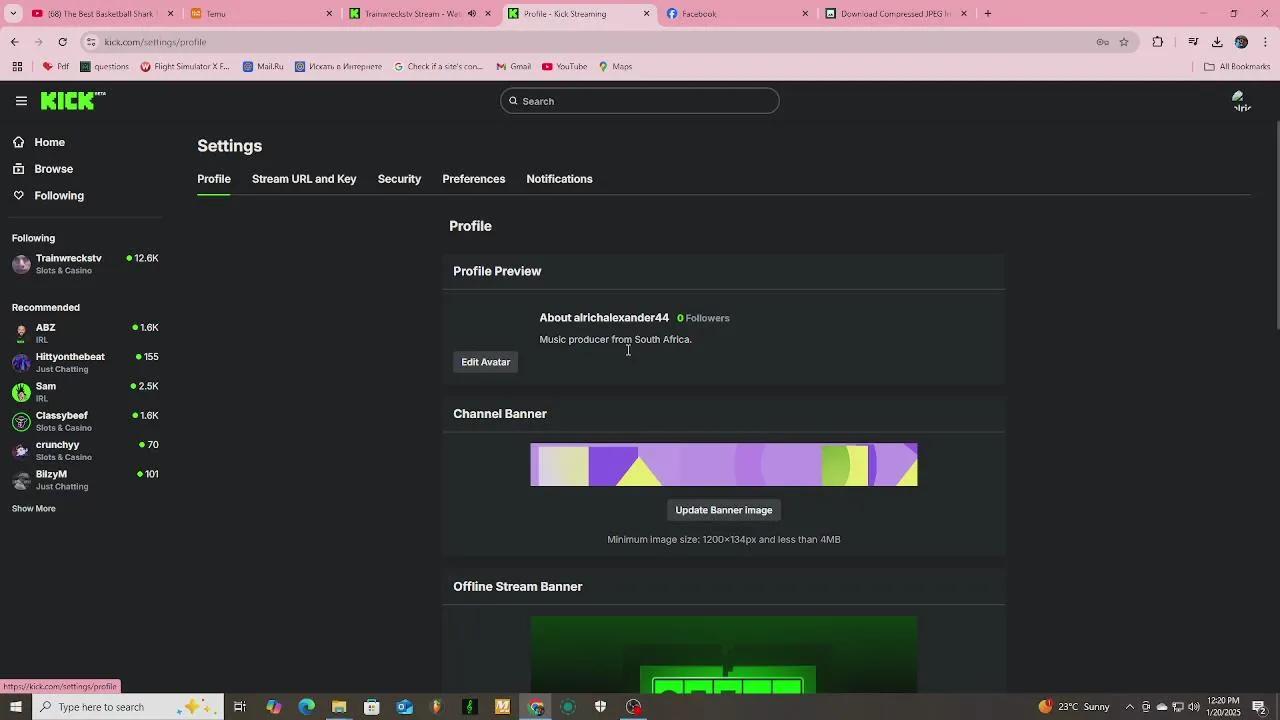Screen dimensions: 1280x720
Task: Go back to previous page
Action: 14,42
